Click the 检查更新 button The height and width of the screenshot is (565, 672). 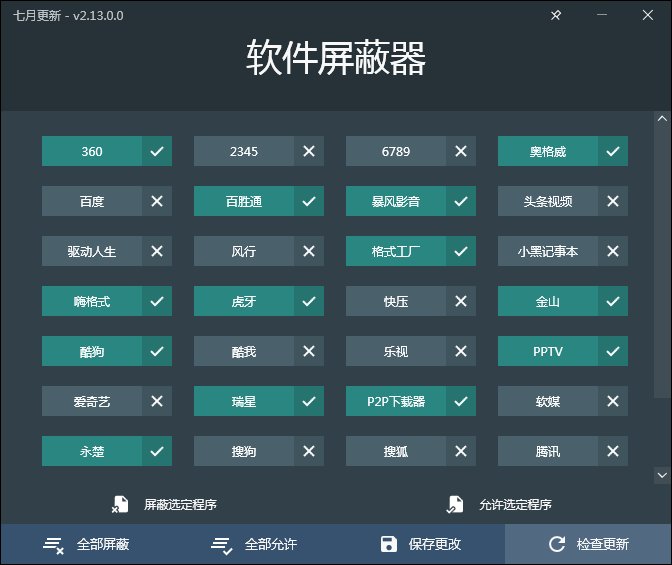click(x=588, y=544)
